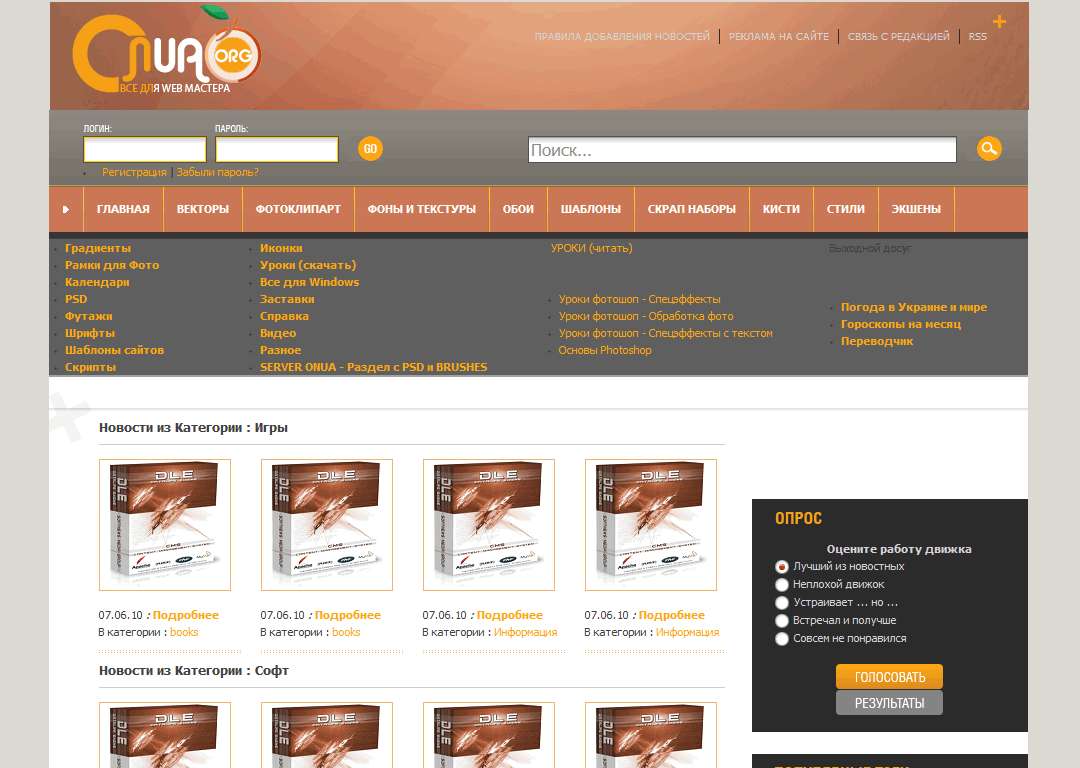Open the Шрифты category link
This screenshot has width=1080, height=768.
click(90, 333)
